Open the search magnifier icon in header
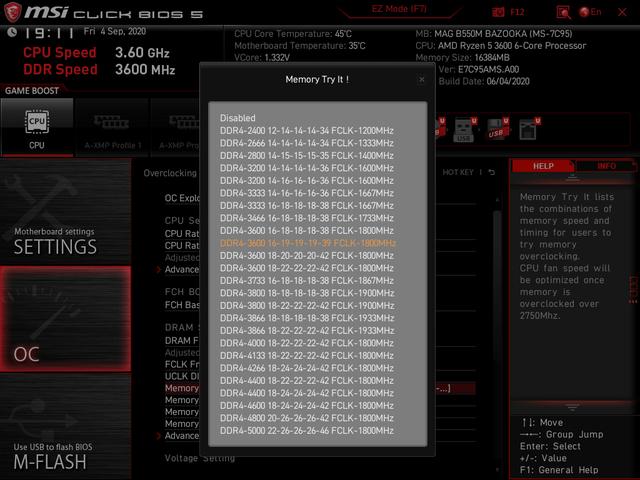 564,12
